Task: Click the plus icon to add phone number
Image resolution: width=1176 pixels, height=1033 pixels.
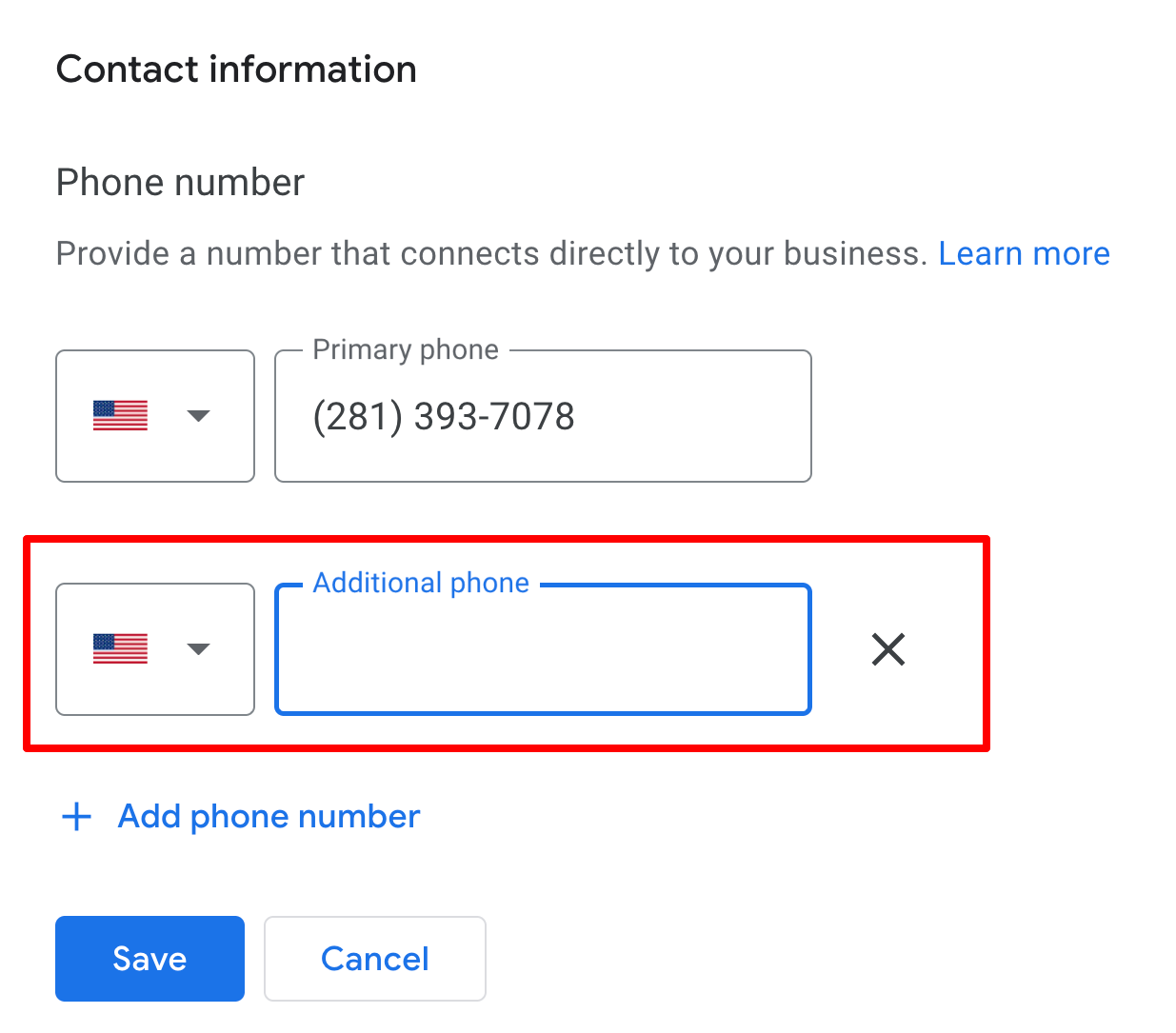Action: [x=75, y=816]
